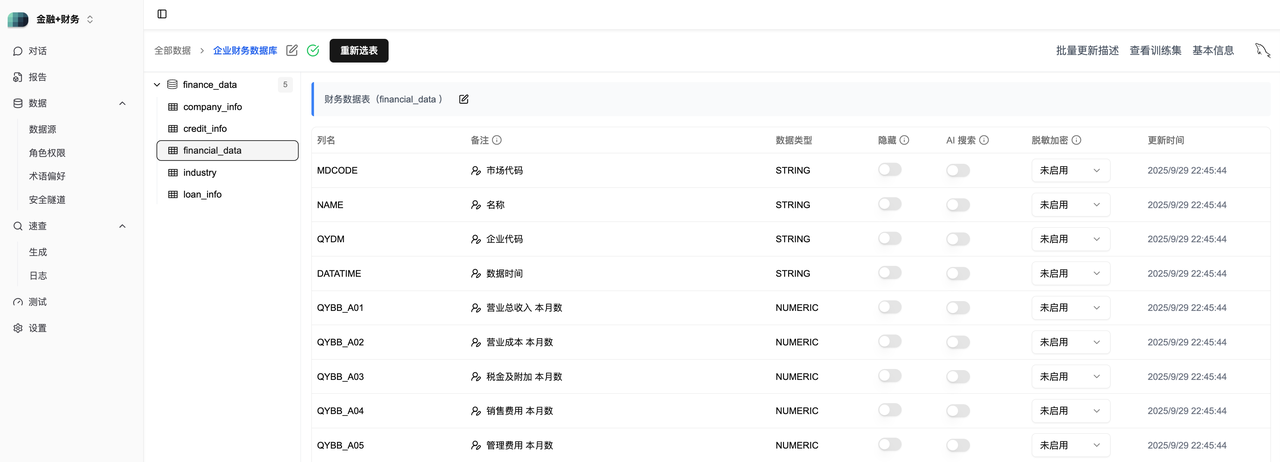Screen dimensions: 1280x462
Task: Edit 财务数据表 table description icon
Action: (x=463, y=99)
